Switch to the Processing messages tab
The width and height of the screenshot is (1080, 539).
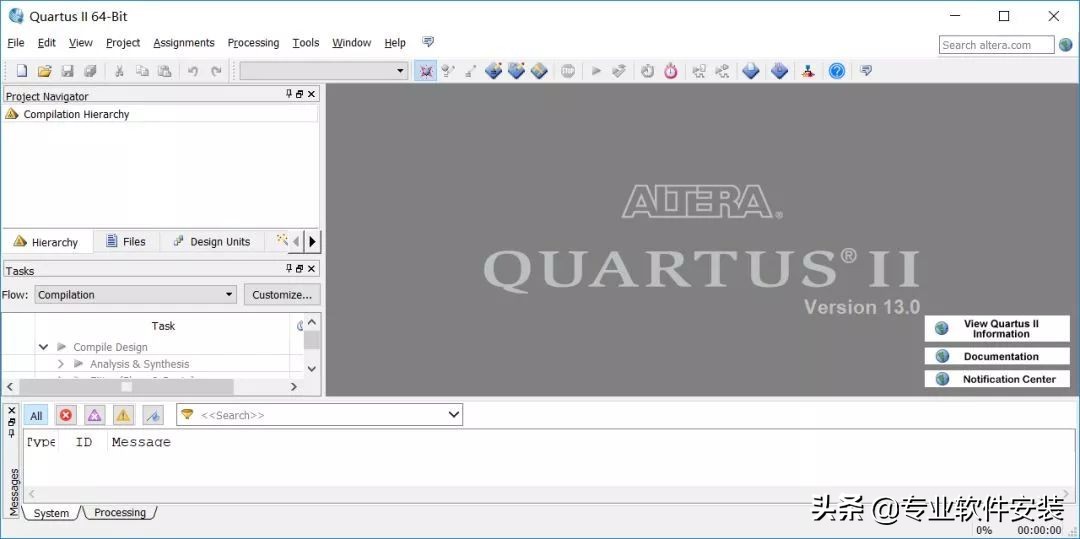click(120, 513)
